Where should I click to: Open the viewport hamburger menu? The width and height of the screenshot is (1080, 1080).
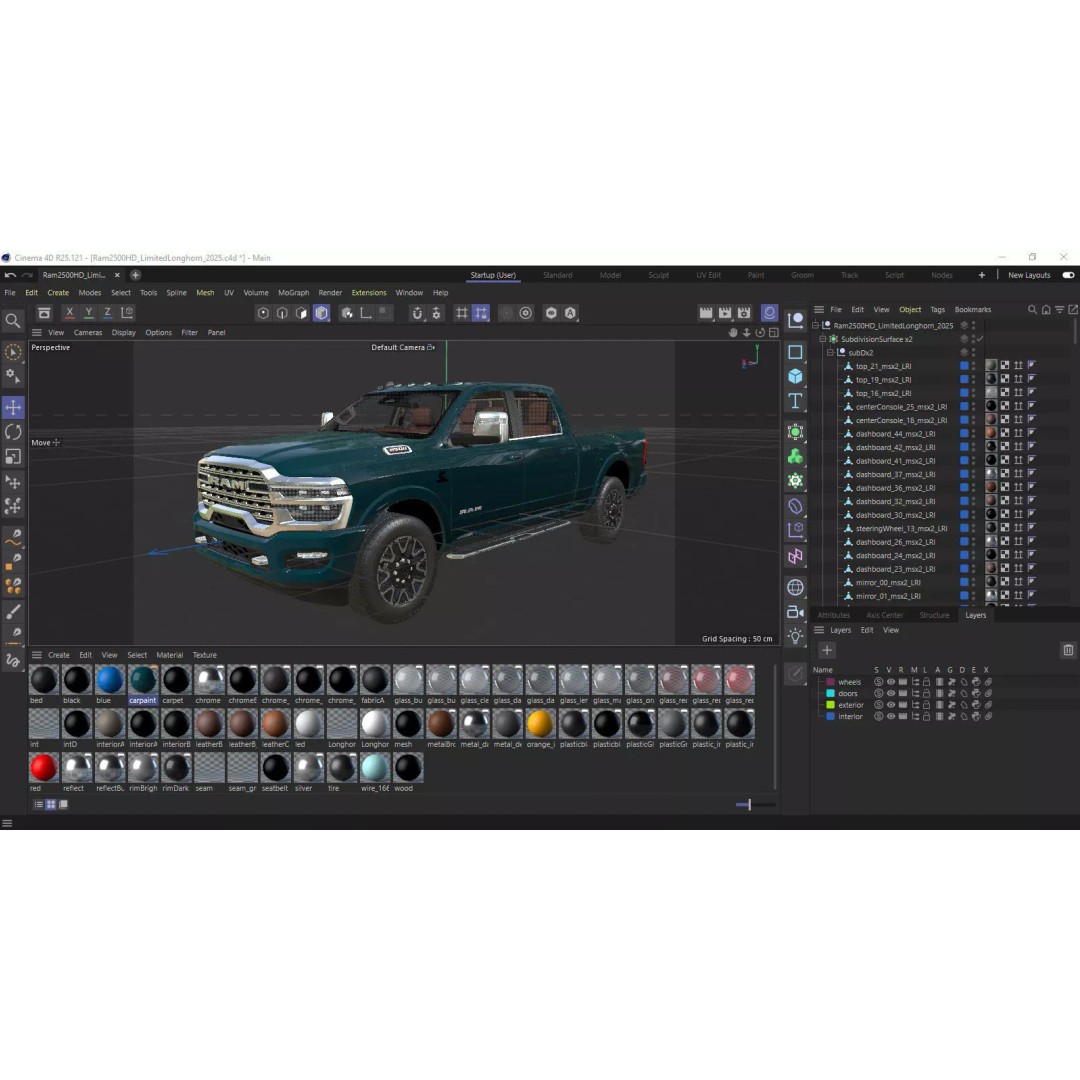(37, 333)
